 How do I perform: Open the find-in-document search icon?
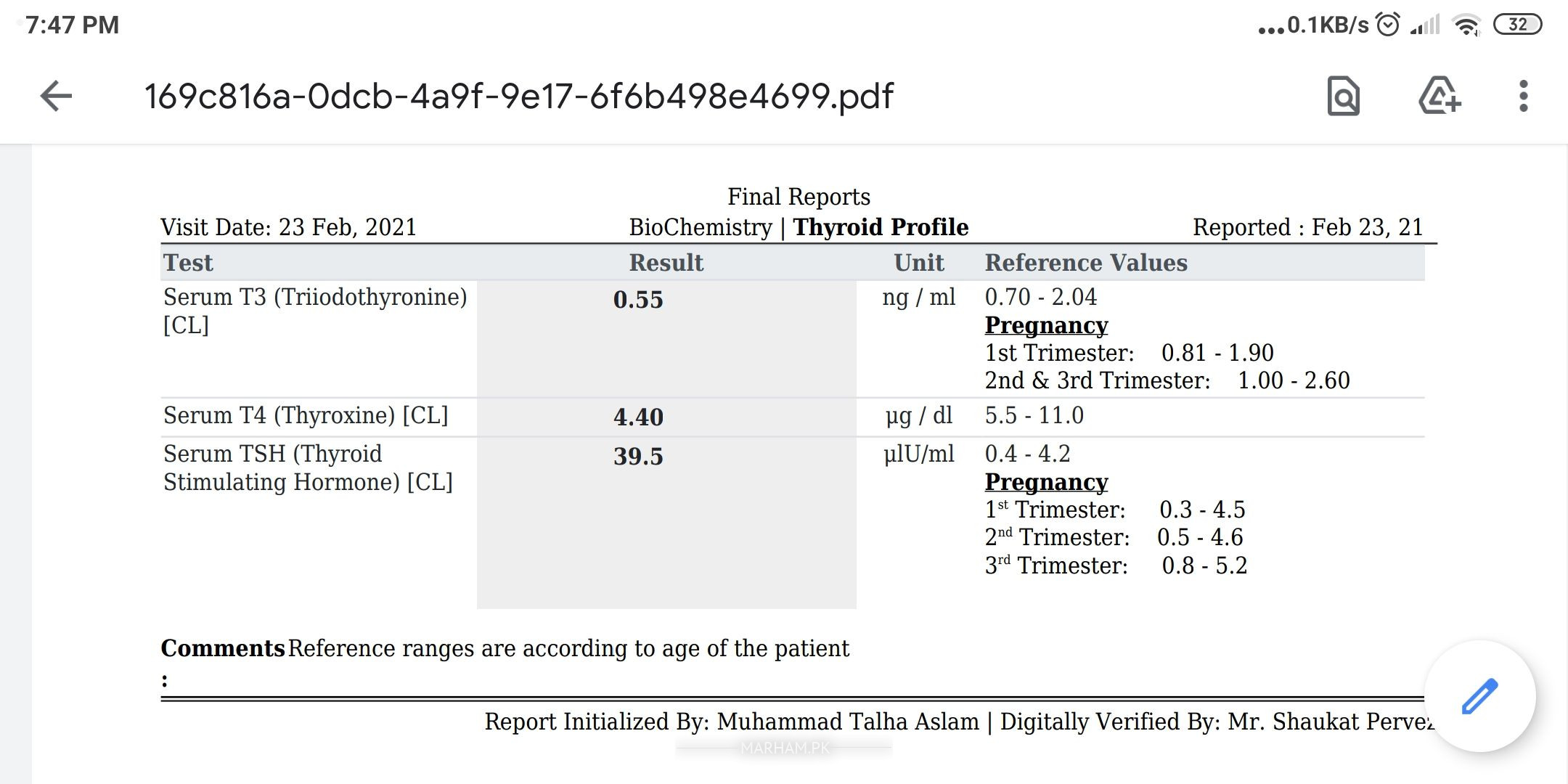(1343, 96)
